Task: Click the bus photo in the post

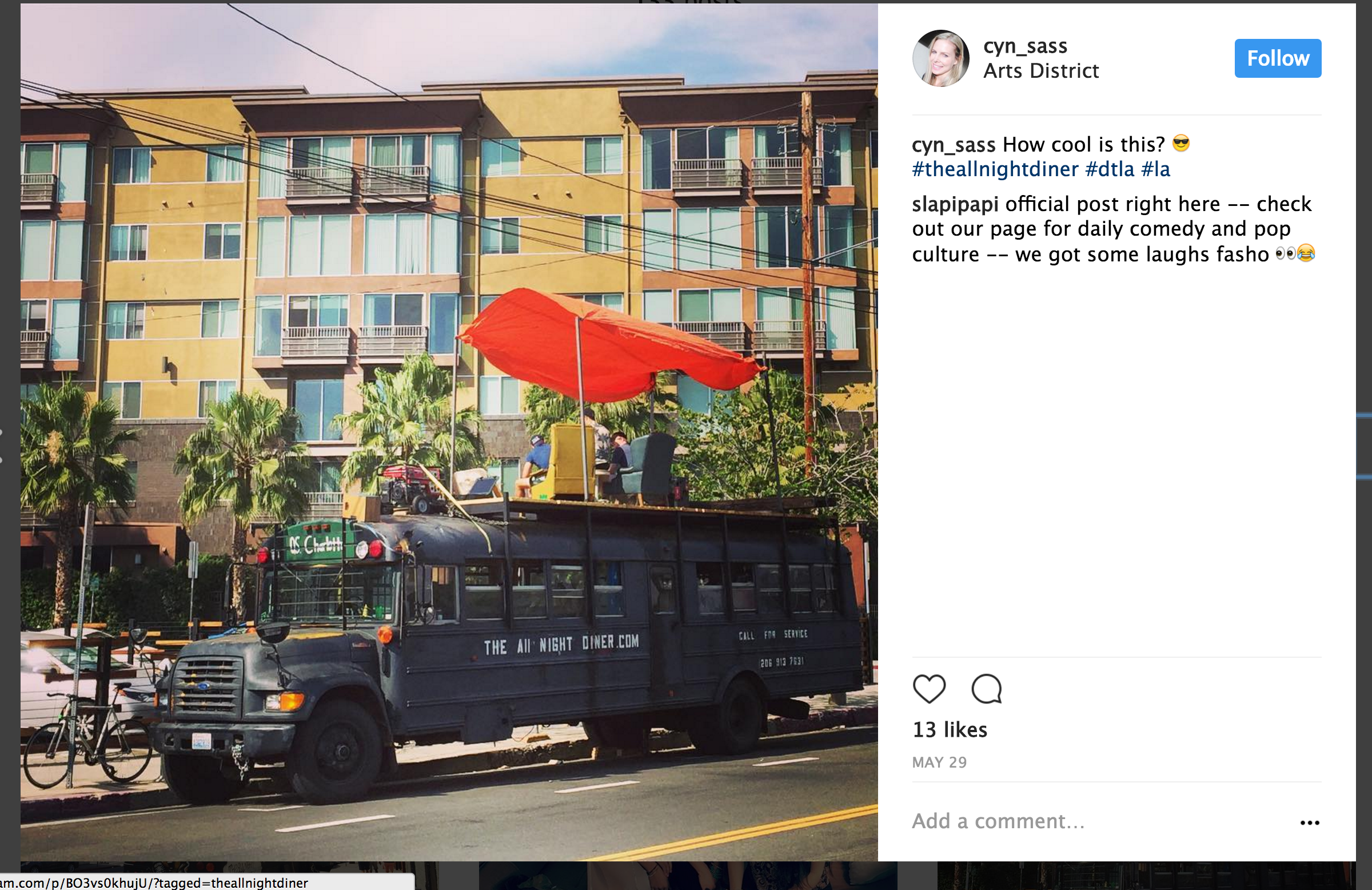Action: pyautogui.click(x=449, y=432)
